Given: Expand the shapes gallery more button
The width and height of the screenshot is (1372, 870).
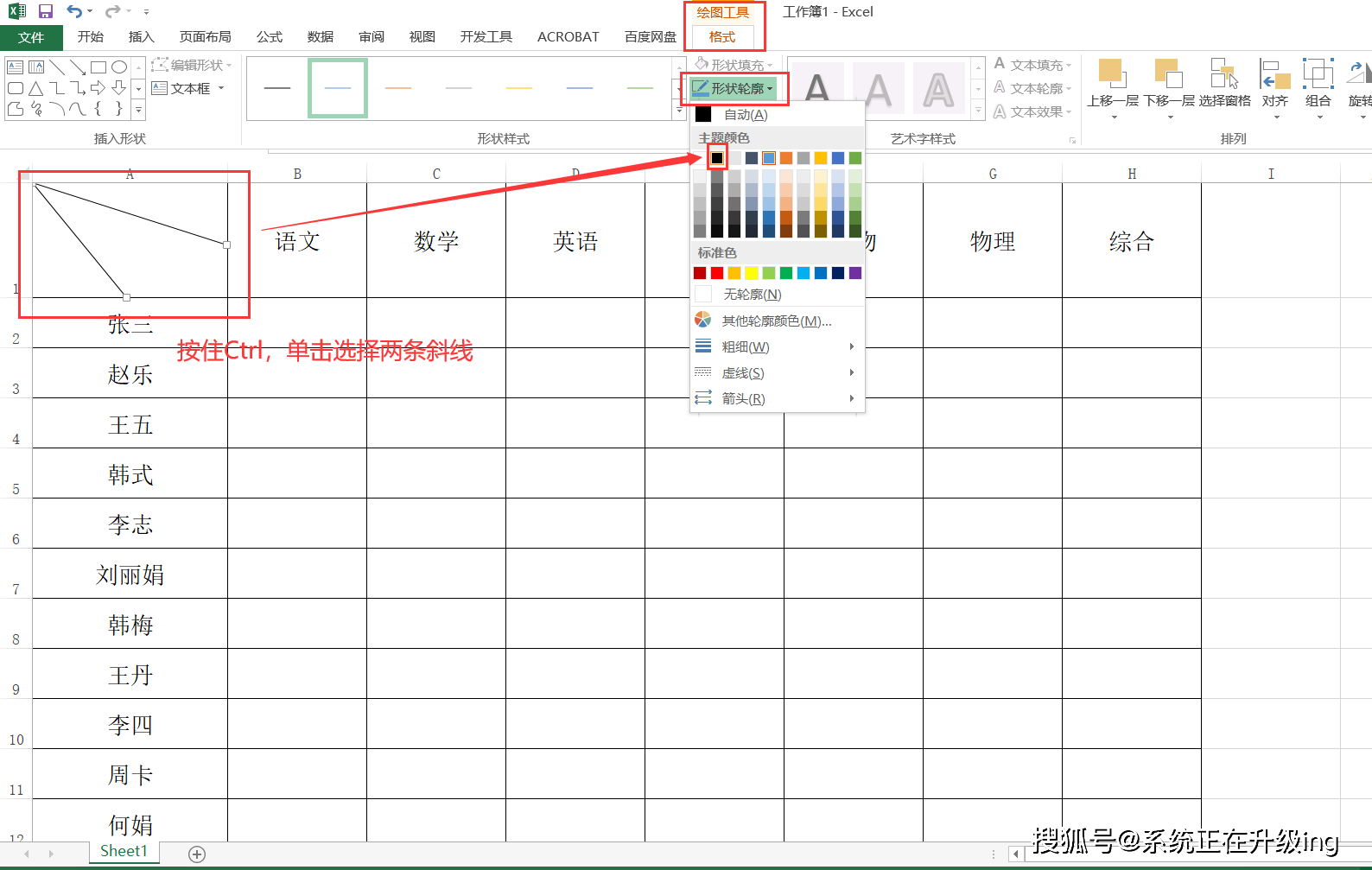Looking at the screenshot, I should [x=138, y=111].
